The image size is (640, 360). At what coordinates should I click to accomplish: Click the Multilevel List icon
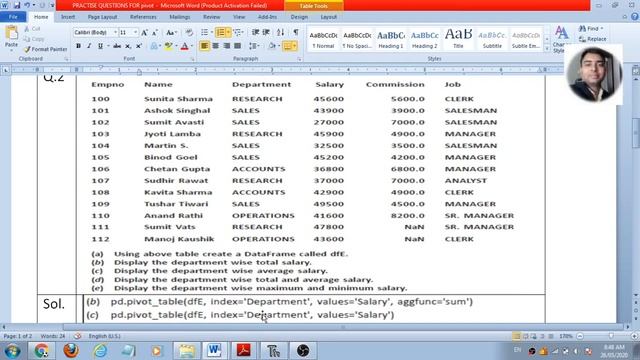click(238, 32)
